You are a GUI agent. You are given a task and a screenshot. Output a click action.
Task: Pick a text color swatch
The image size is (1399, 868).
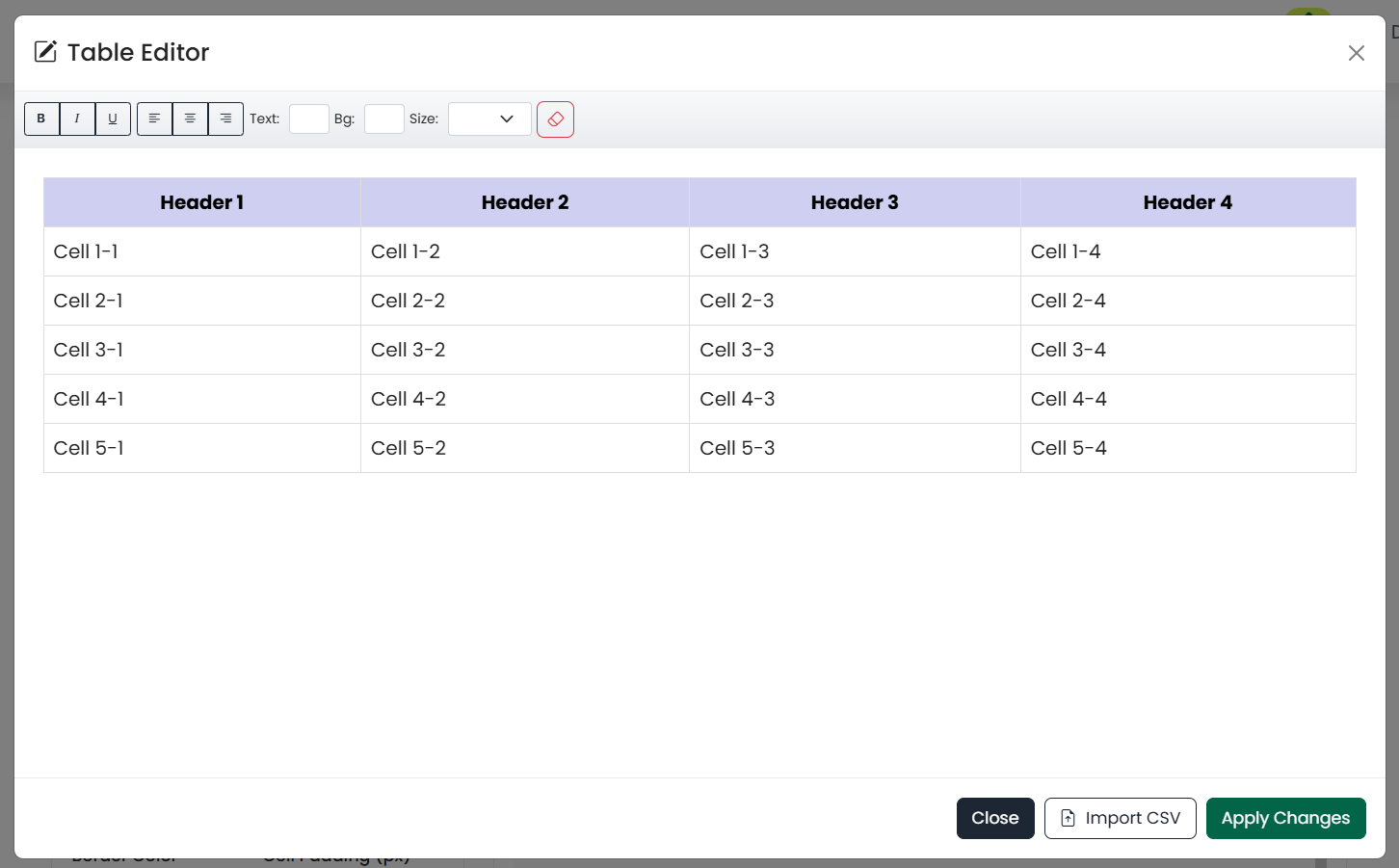click(x=309, y=119)
